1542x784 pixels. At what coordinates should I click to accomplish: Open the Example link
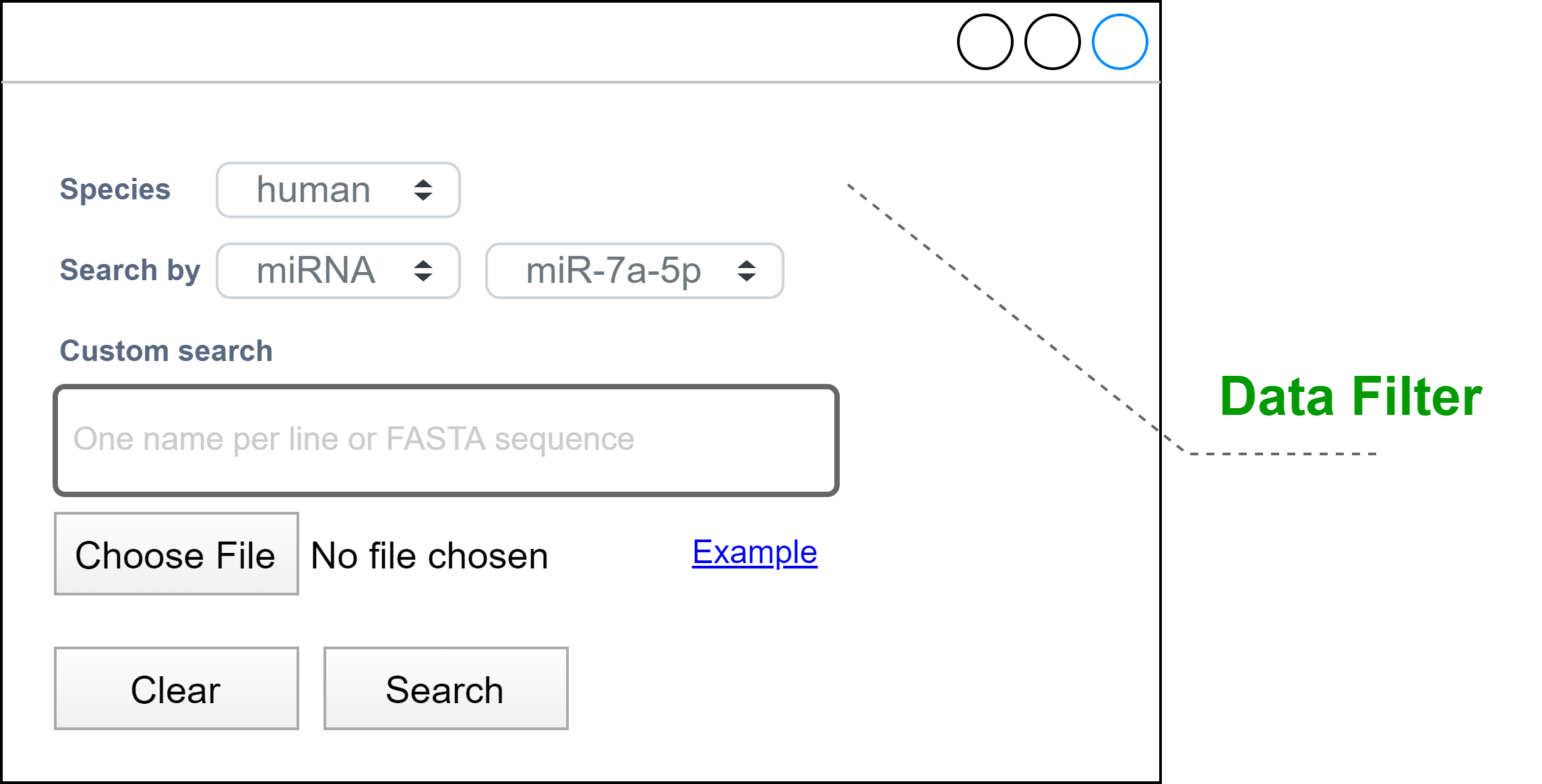pyautogui.click(x=755, y=553)
